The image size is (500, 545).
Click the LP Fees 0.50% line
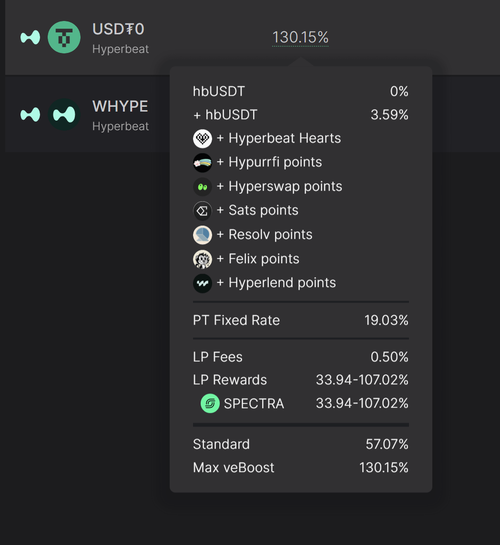coord(301,357)
